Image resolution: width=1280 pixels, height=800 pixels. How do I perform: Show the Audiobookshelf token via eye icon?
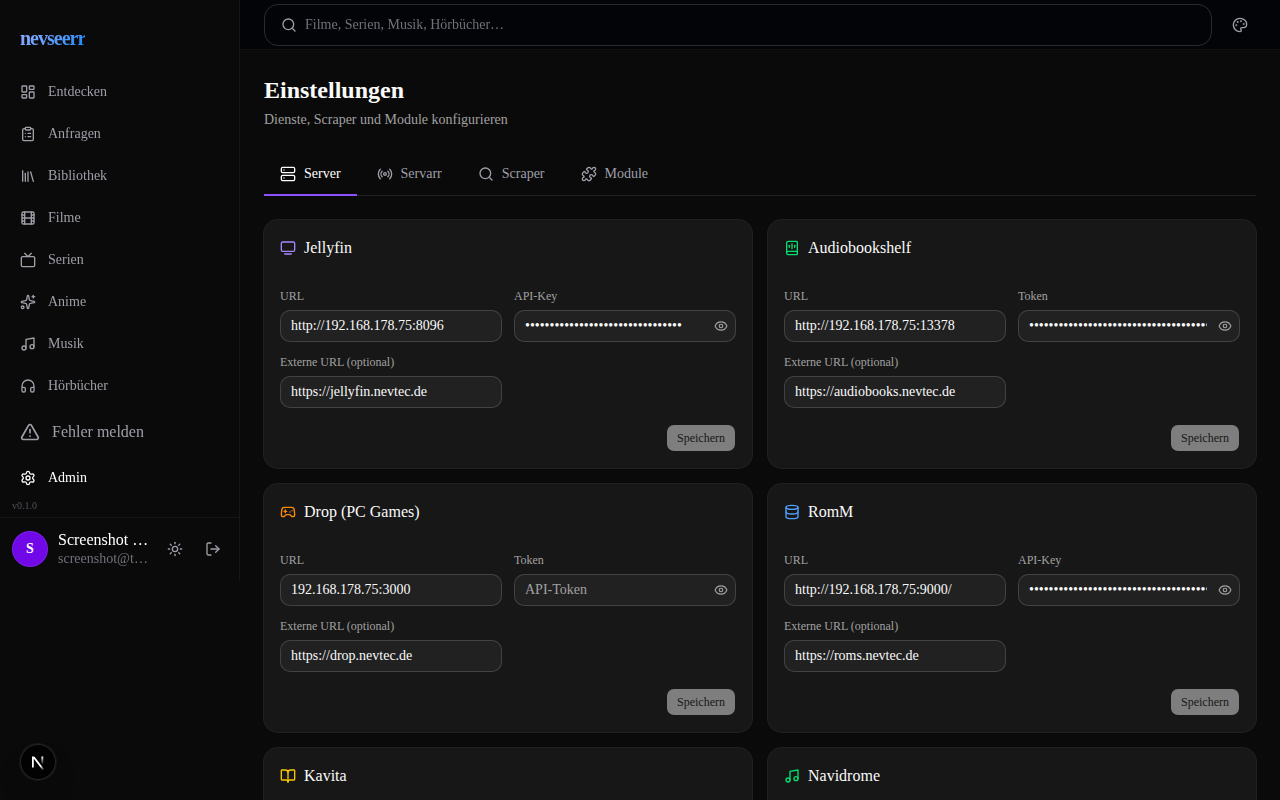(x=1225, y=326)
